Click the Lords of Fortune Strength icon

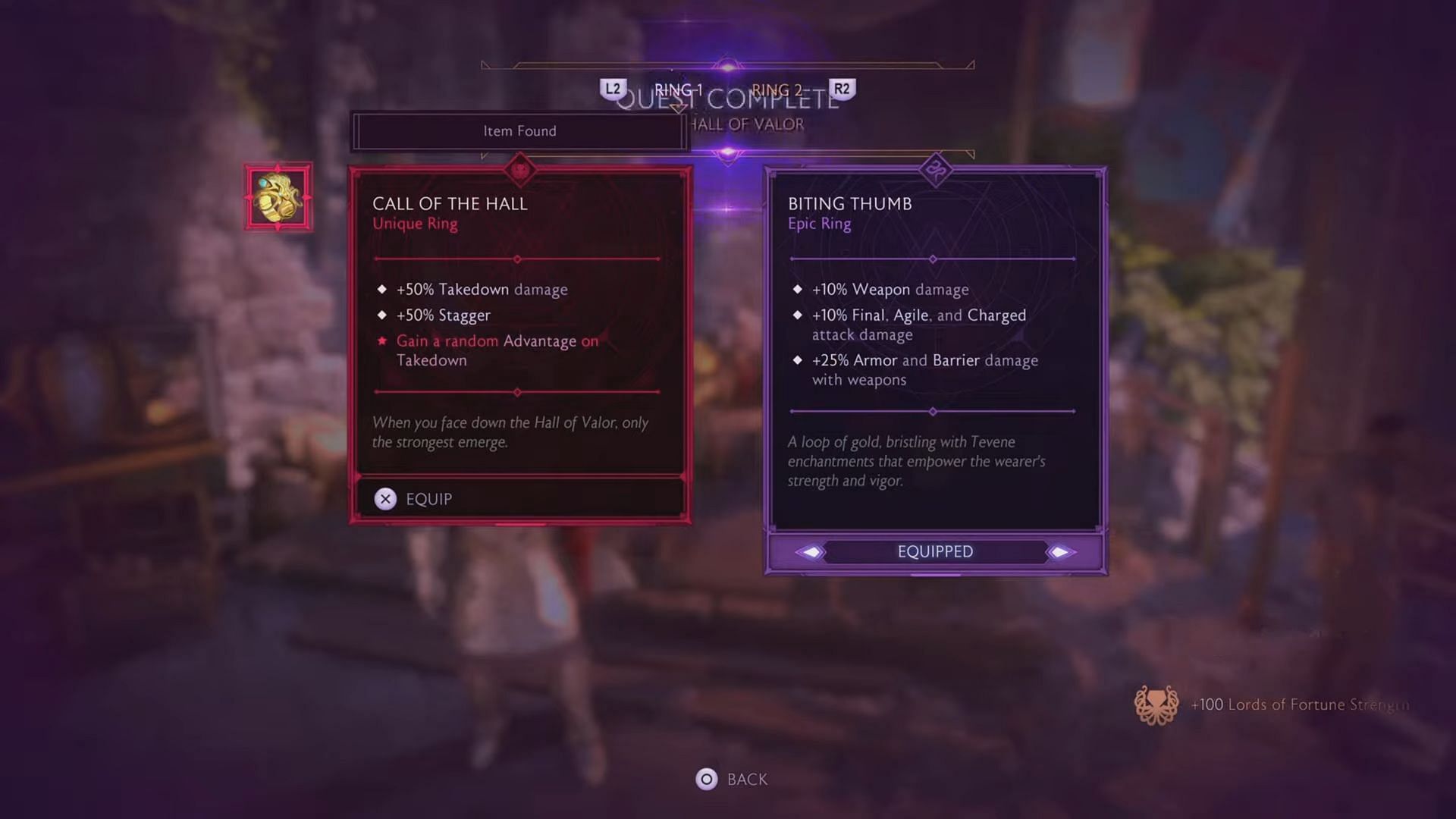click(1154, 703)
